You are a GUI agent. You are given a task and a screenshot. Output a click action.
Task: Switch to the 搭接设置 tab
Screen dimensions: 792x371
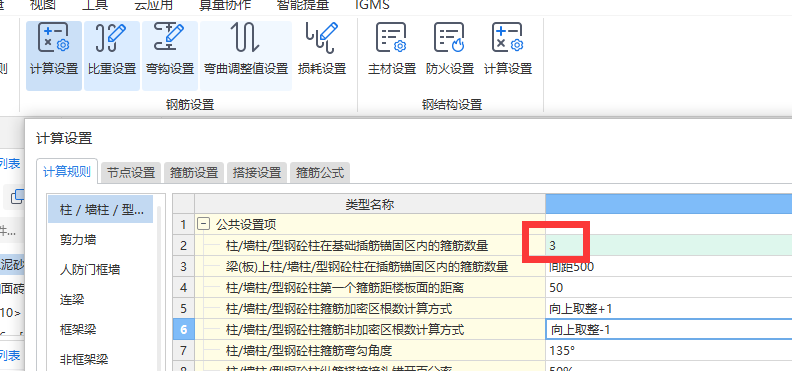(x=257, y=173)
